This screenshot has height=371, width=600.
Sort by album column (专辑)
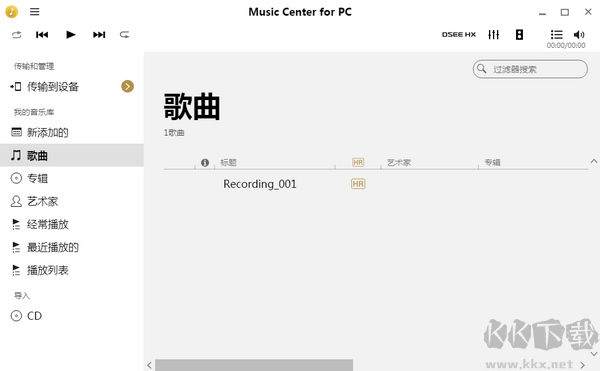(492, 163)
